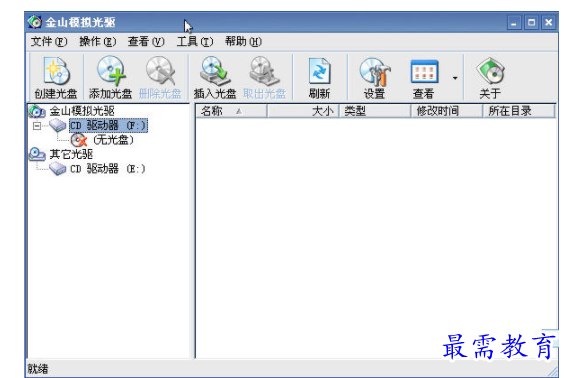Image resolution: width=564 pixels, height=378 pixels.
Task: Open 设置 (settings) from the toolbar
Action: [374, 77]
